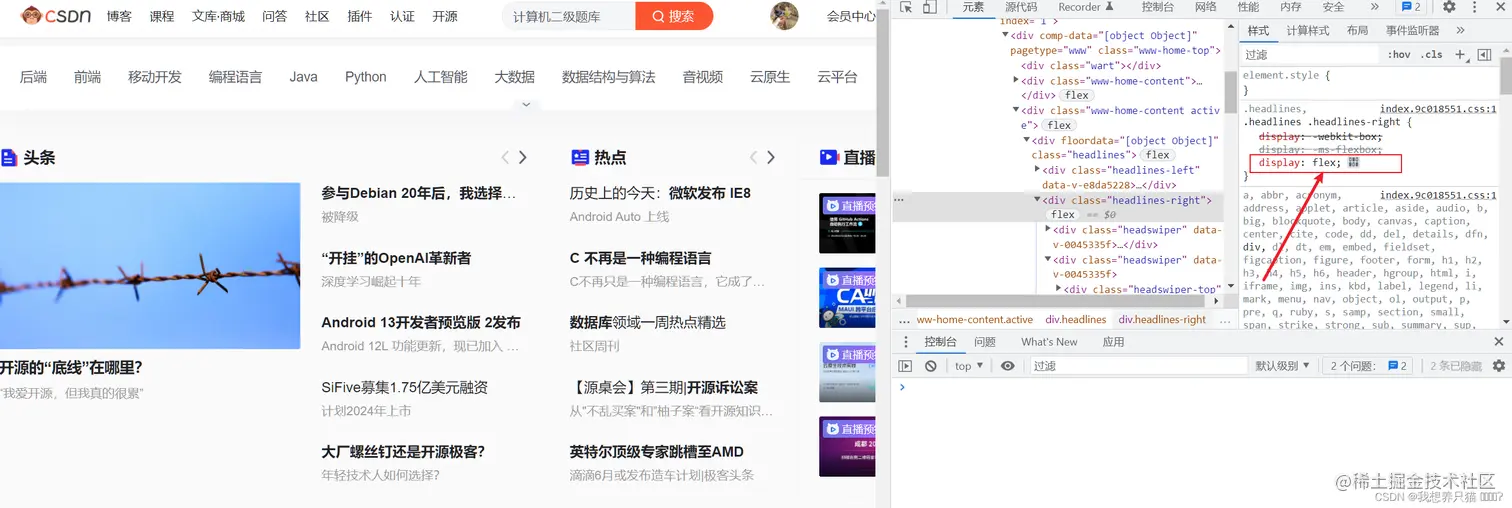Toggle flex badge on the headlines div
Screen dimensions: 1512x508
pos(1158,155)
